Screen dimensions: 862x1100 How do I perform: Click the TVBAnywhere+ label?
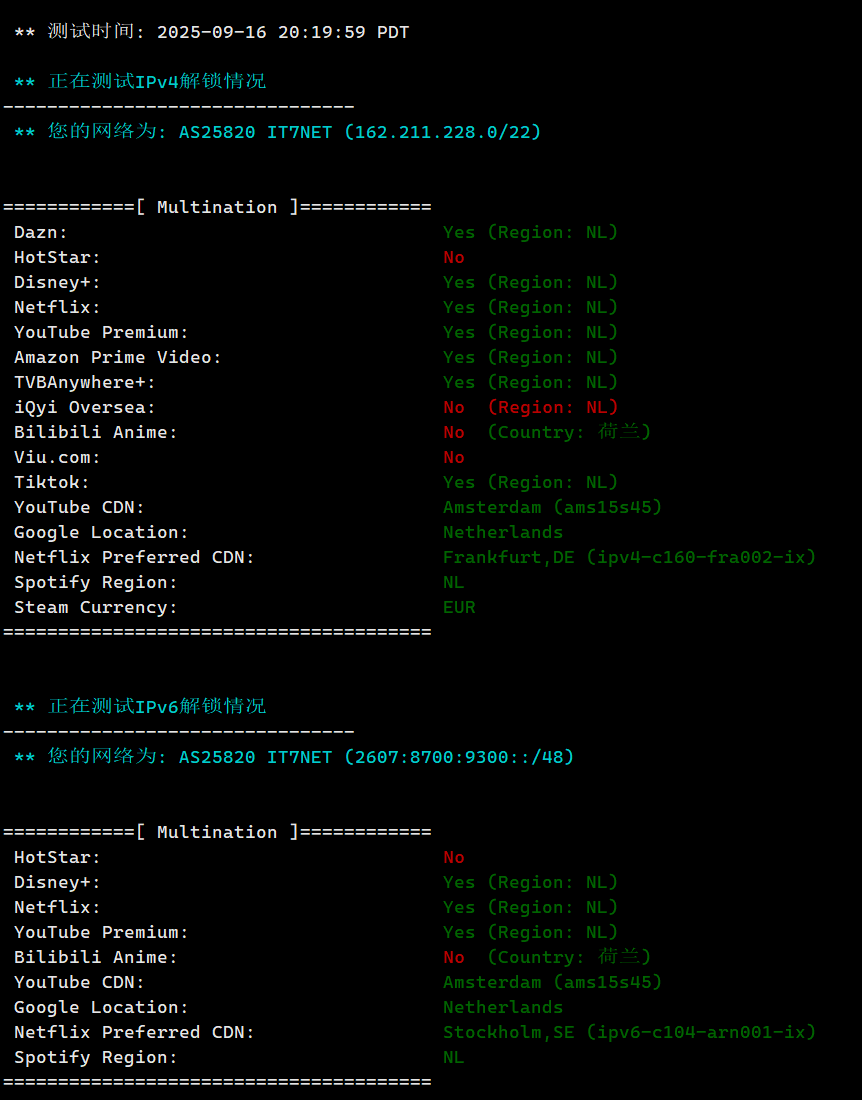85,382
